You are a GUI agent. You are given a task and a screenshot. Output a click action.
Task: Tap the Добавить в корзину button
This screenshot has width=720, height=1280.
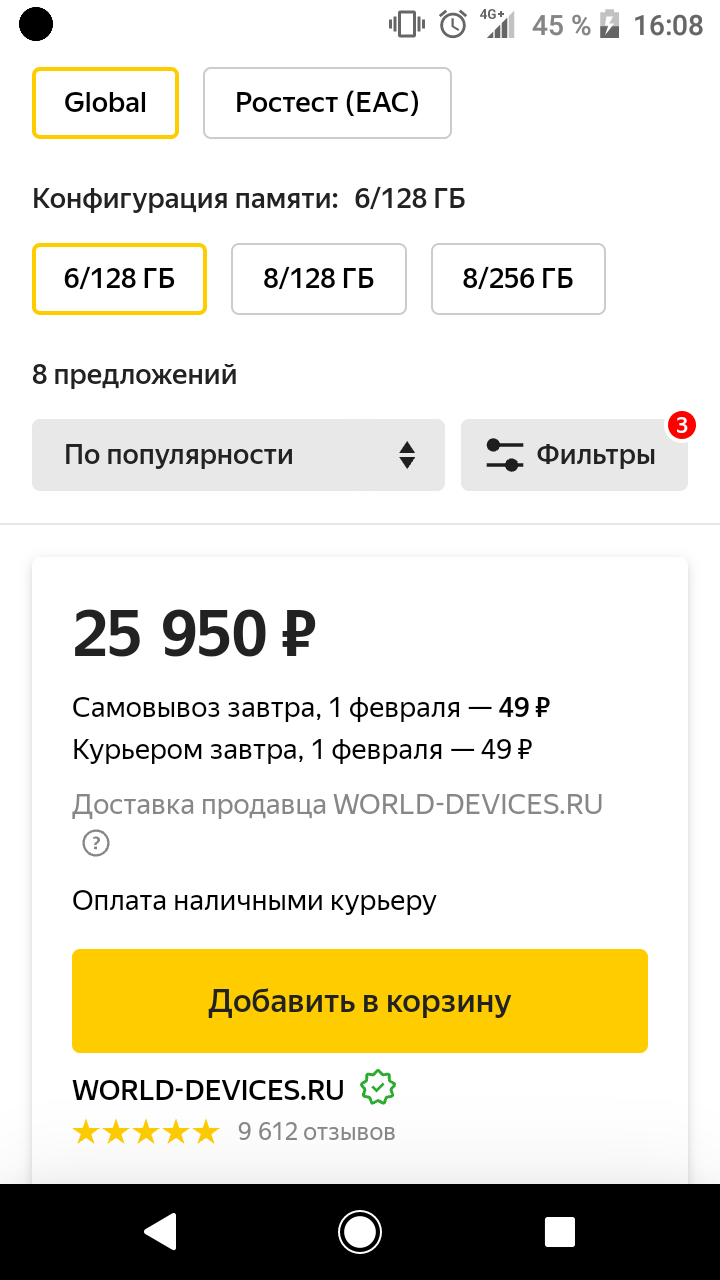360,1001
